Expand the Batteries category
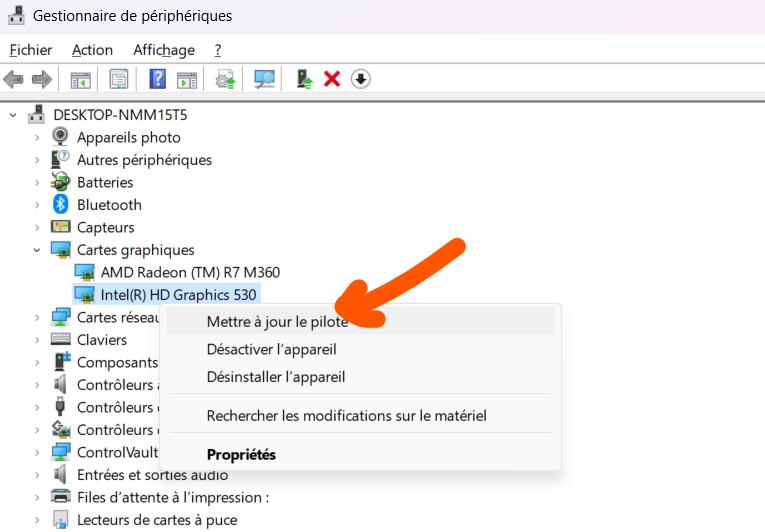The image size is (765, 532). (37, 183)
